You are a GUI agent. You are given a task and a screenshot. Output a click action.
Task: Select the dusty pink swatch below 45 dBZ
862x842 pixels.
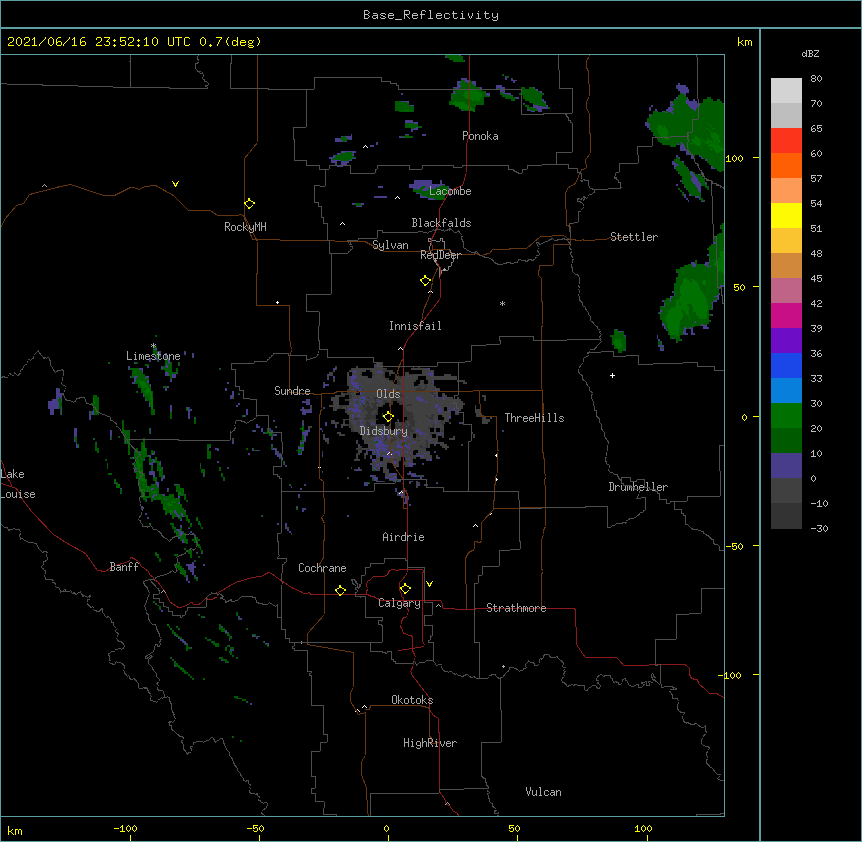point(786,291)
